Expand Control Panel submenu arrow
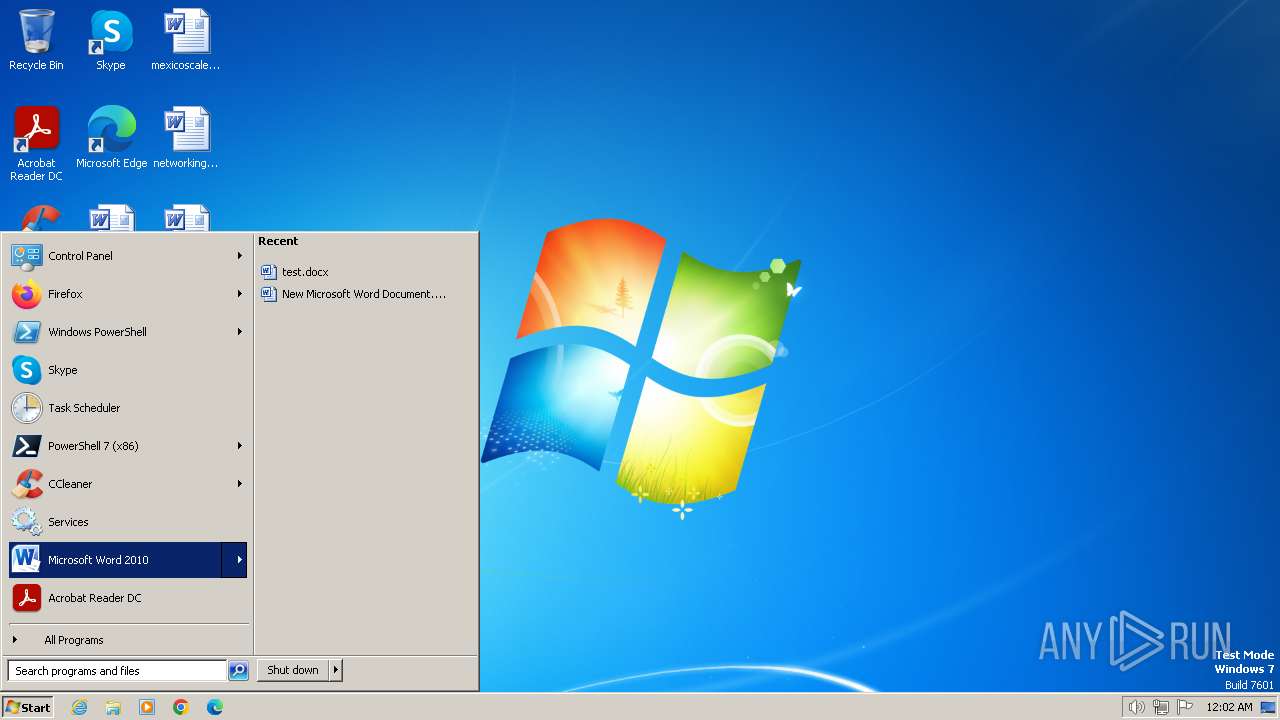The height and width of the screenshot is (720, 1280). point(240,256)
